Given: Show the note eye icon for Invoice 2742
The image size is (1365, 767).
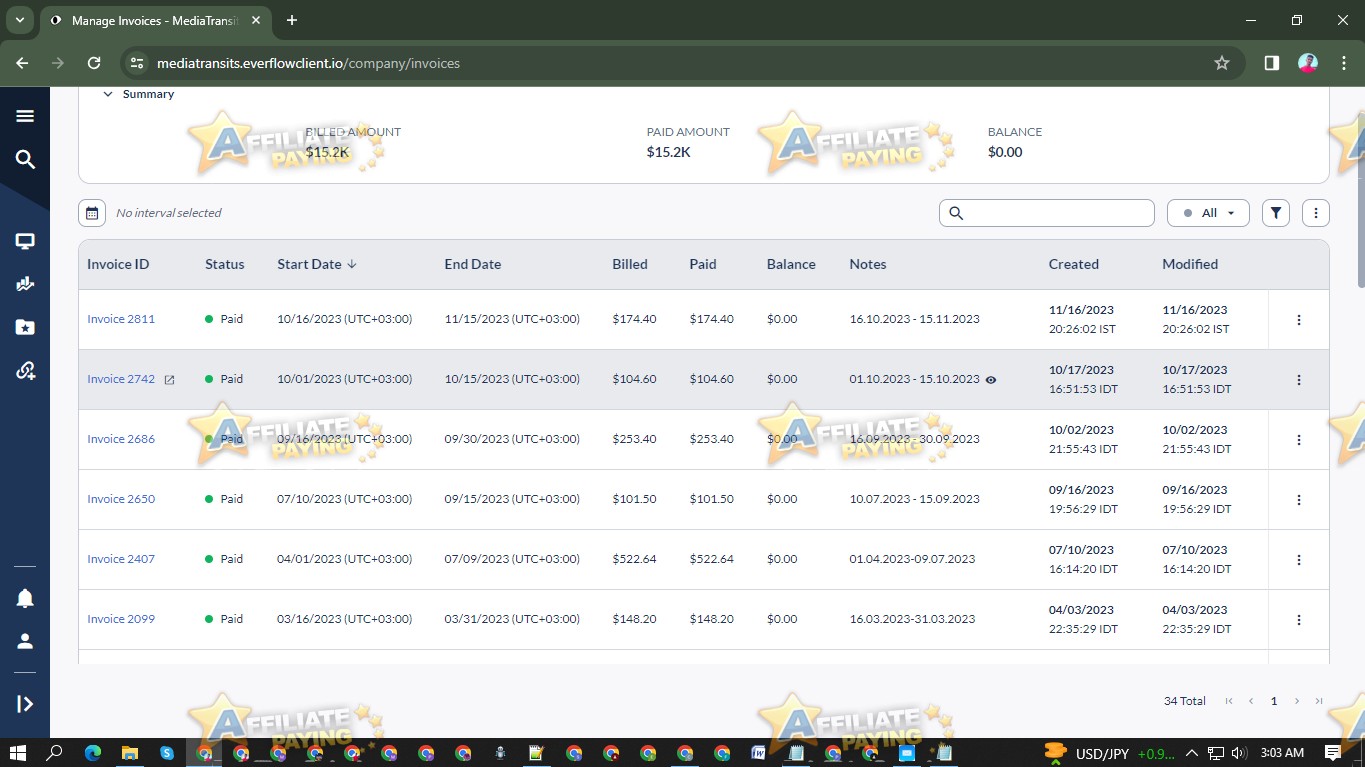Looking at the screenshot, I should coord(991,380).
